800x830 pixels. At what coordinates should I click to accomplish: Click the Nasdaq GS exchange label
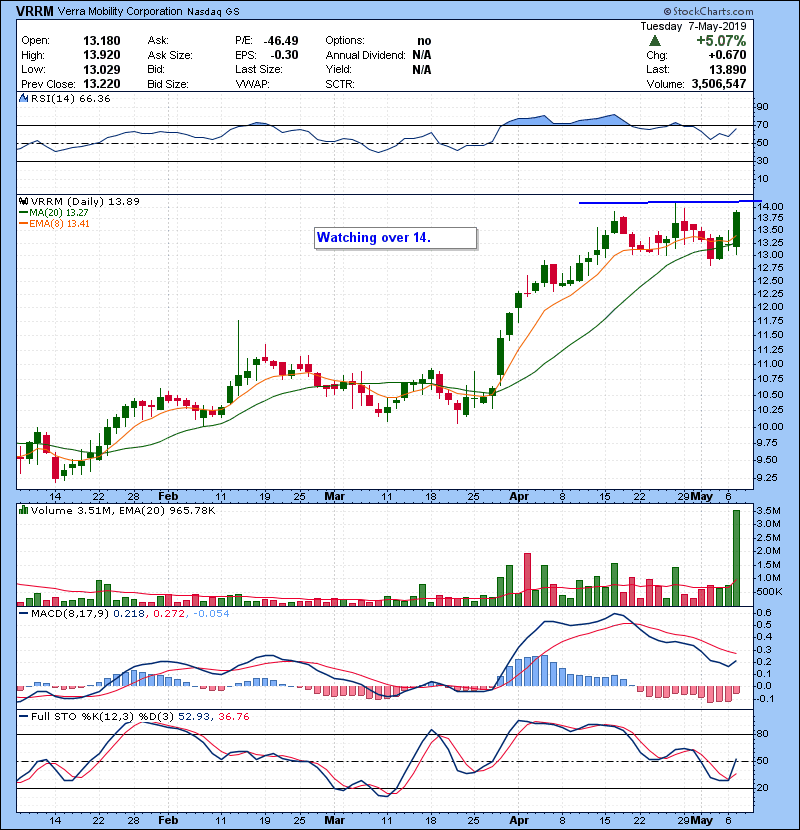[213, 12]
